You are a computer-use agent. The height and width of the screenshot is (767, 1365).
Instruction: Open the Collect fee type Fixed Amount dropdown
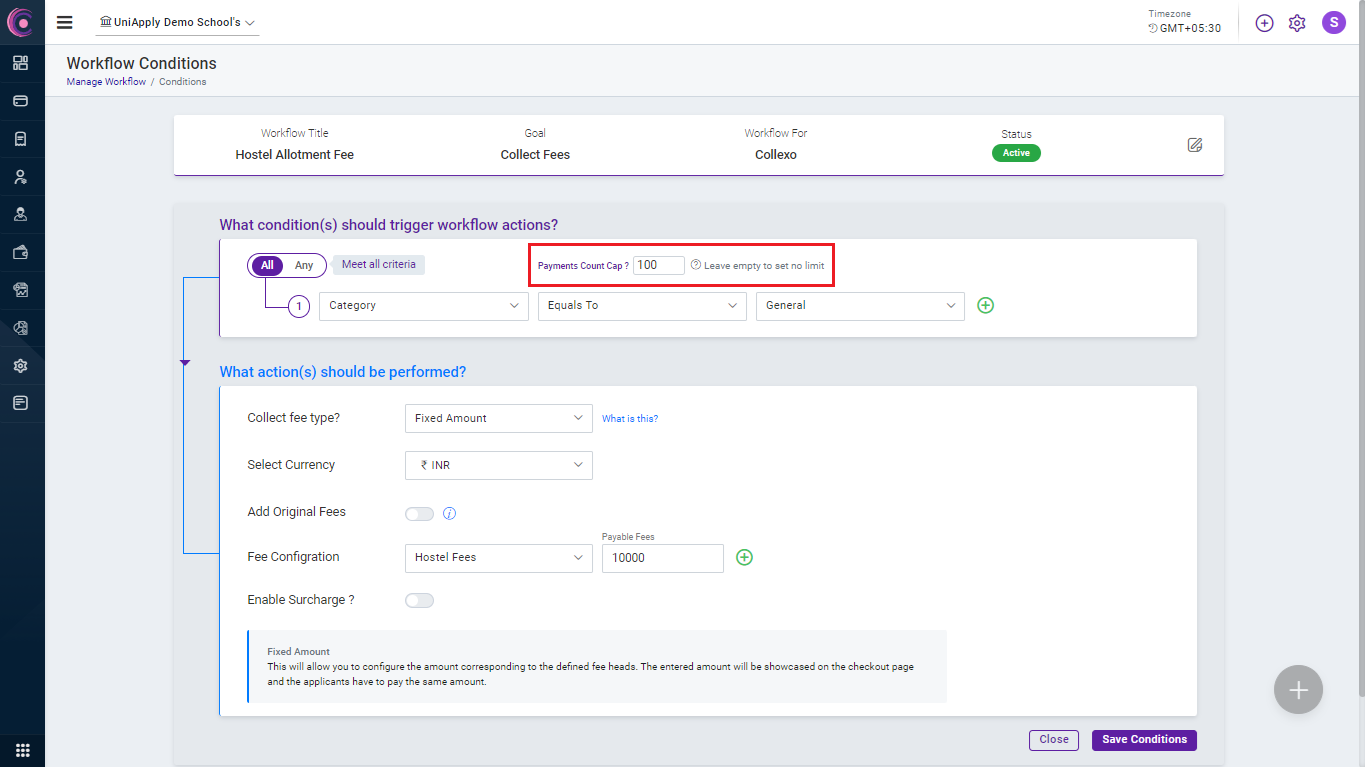coord(498,418)
